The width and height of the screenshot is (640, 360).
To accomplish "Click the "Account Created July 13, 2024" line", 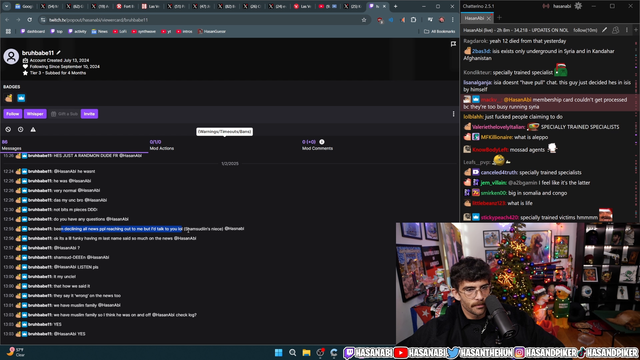I will (56, 60).
